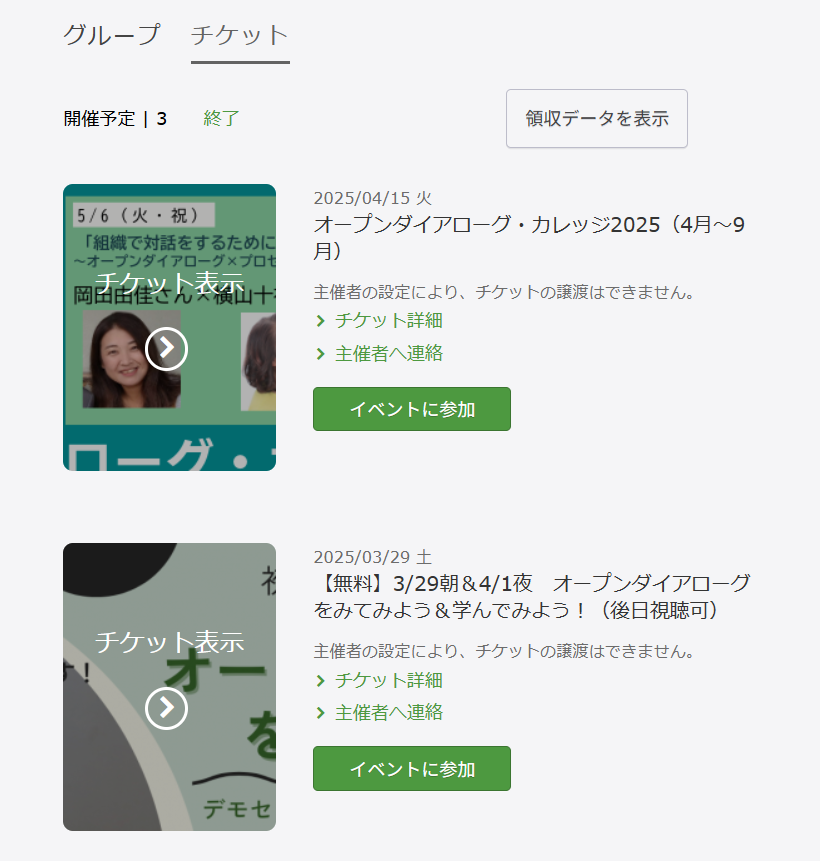Open the 終了 tickets filter
820x861 pixels.
click(x=221, y=119)
